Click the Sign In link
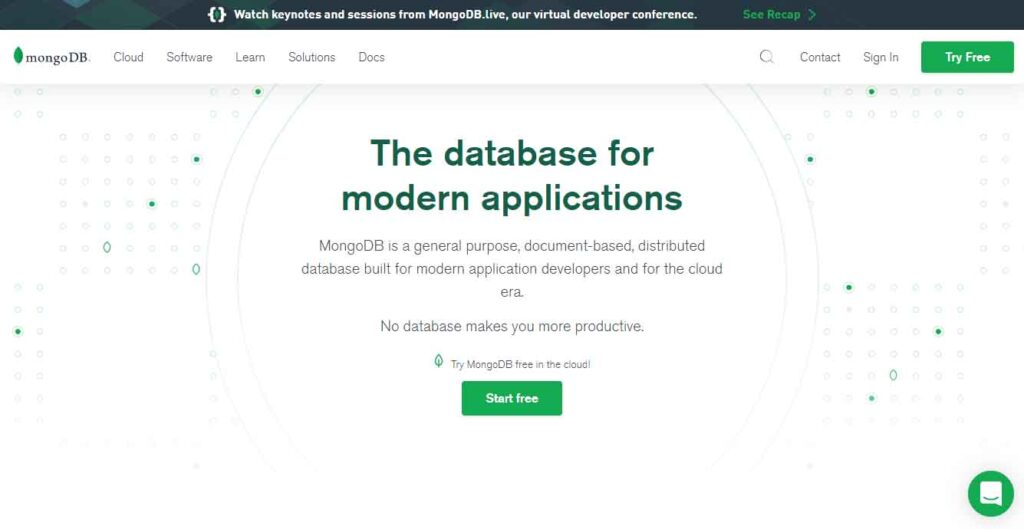The height and width of the screenshot is (529, 1024). point(881,57)
